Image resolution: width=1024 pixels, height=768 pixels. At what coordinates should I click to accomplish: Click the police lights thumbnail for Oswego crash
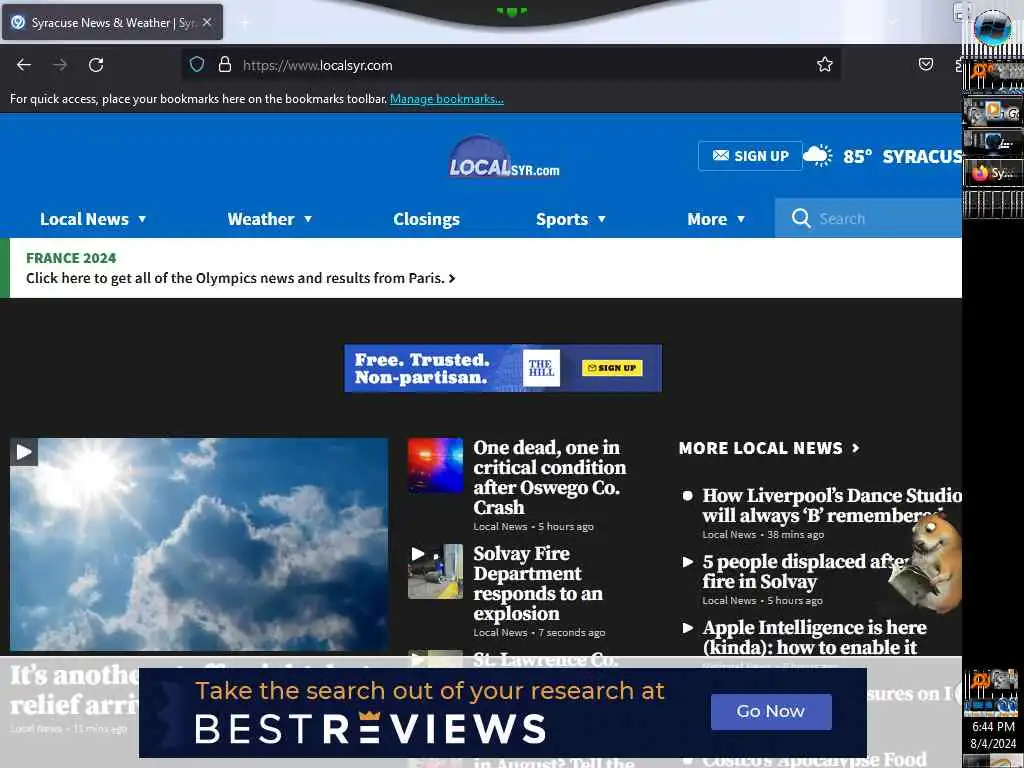(x=436, y=466)
